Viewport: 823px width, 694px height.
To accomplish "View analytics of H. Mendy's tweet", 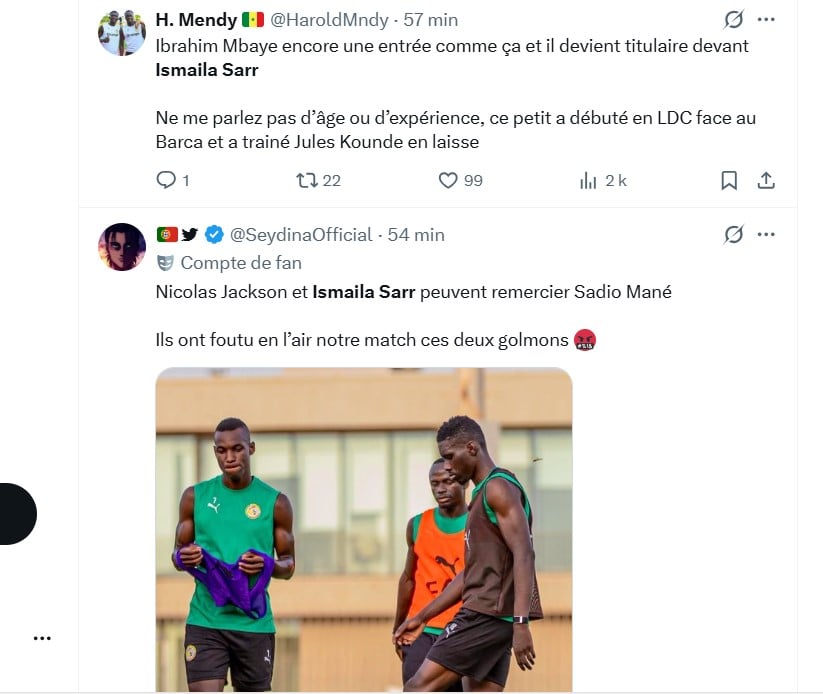I will click(589, 180).
